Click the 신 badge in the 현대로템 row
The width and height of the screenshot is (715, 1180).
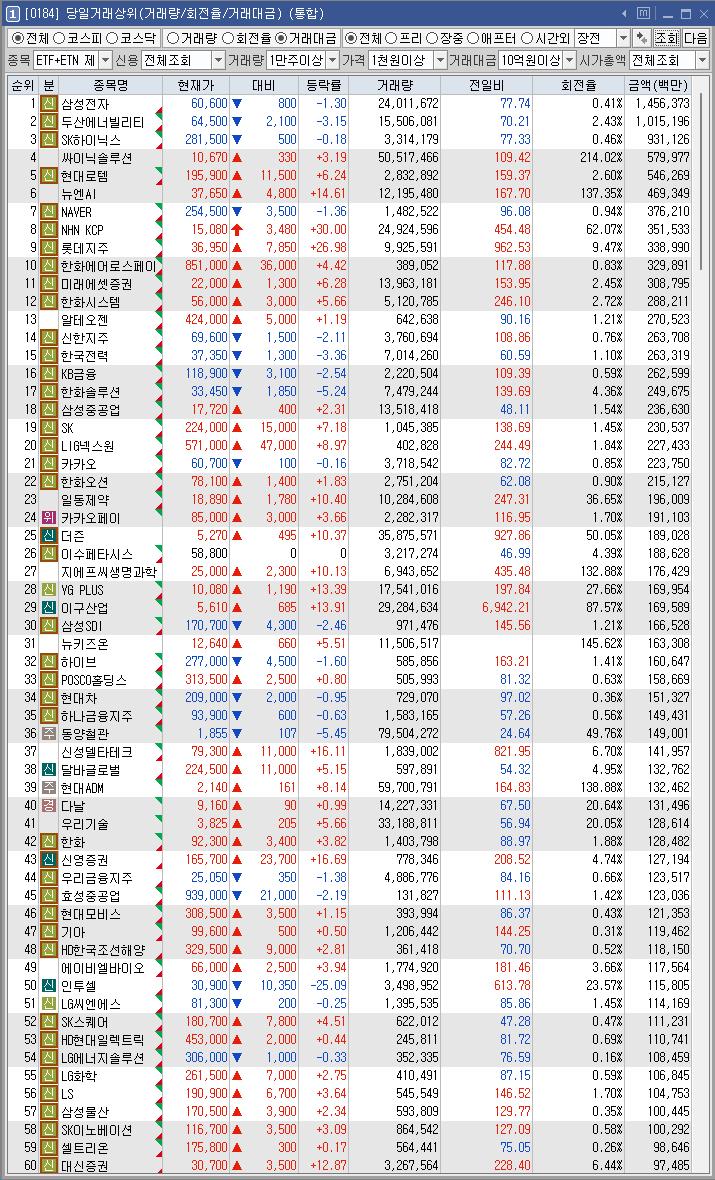click(x=48, y=176)
